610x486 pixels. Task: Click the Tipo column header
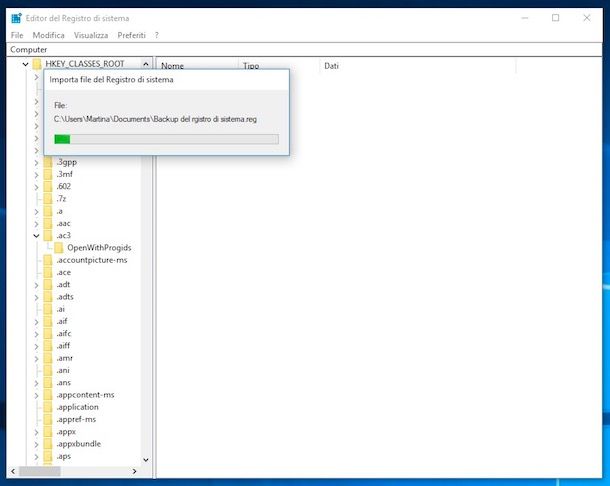point(250,66)
